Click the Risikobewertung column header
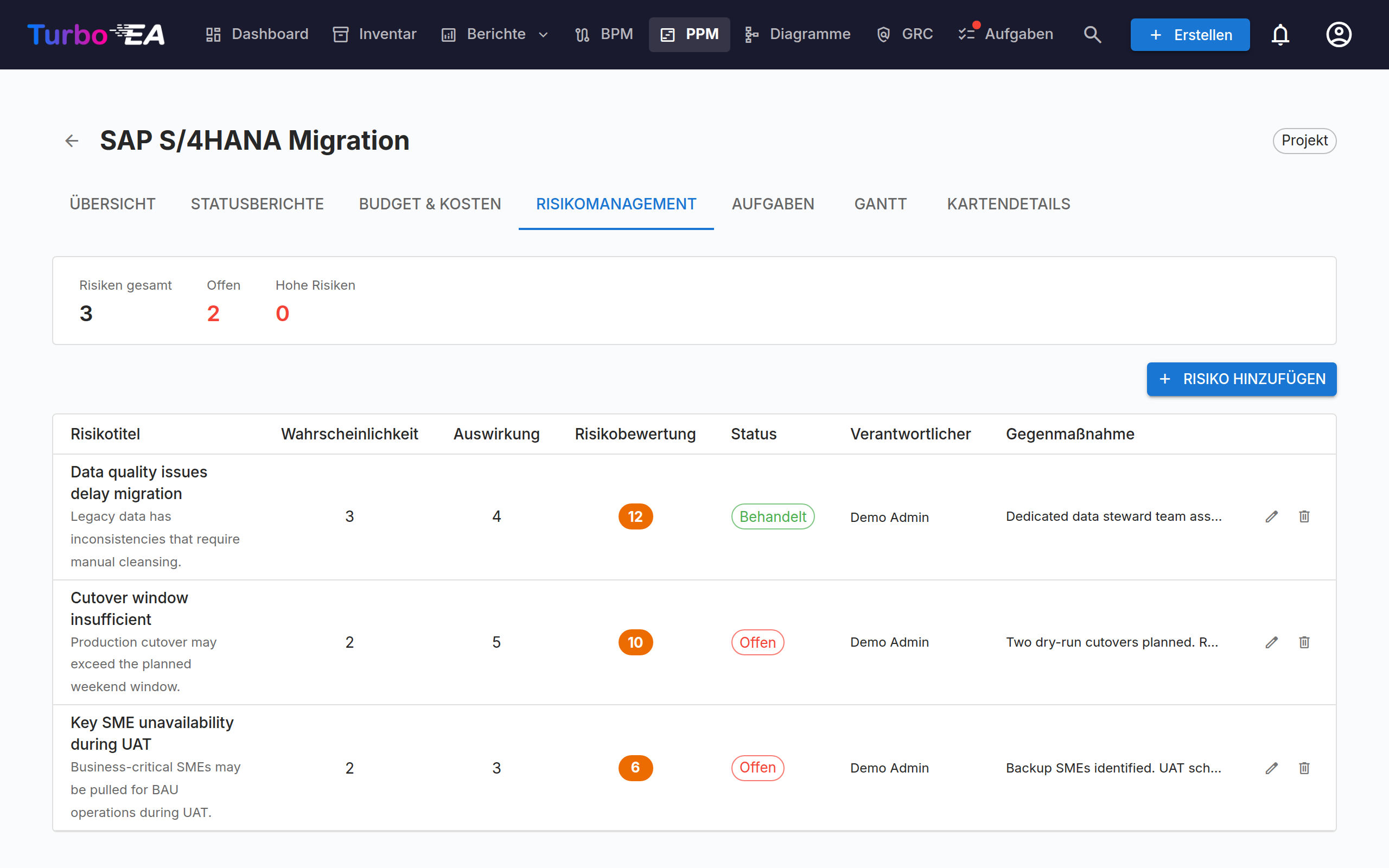 coord(635,434)
